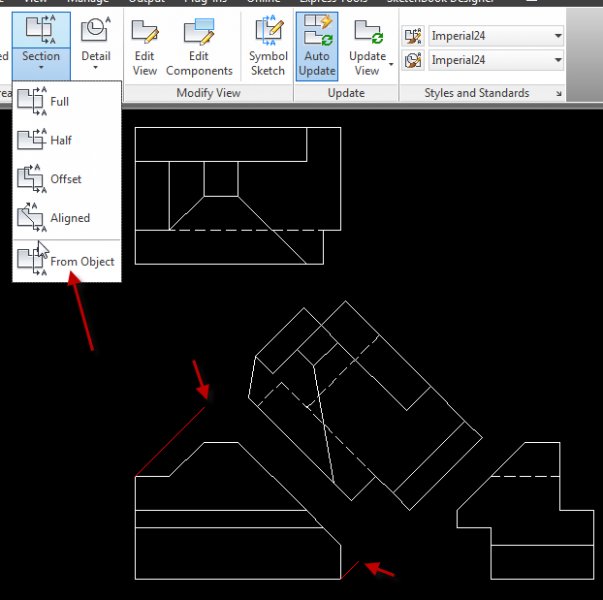Select the front view drawing at bottom left
This screenshot has width=603, height=600.
coord(238,510)
